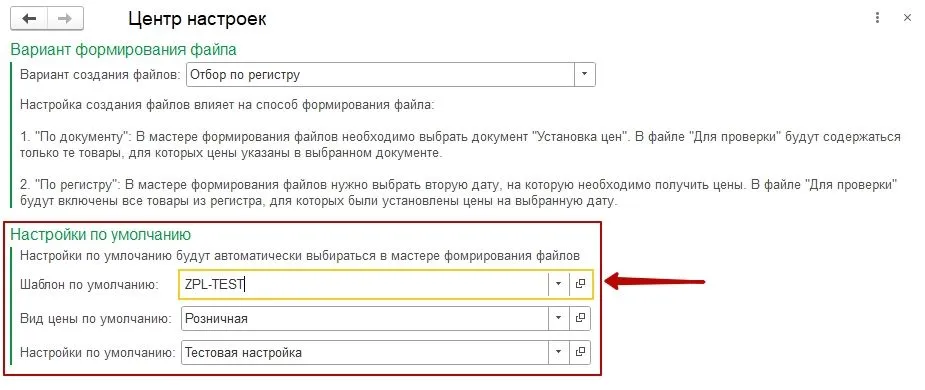This screenshot has height=390, width=925.
Task: Click the Вид цены по умолчанию label
Action: pos(96,319)
